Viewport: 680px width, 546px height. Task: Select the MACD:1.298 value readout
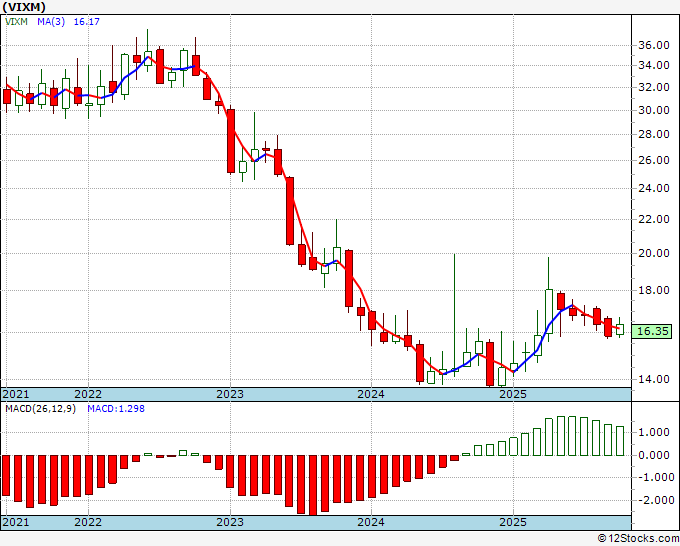tap(117, 408)
